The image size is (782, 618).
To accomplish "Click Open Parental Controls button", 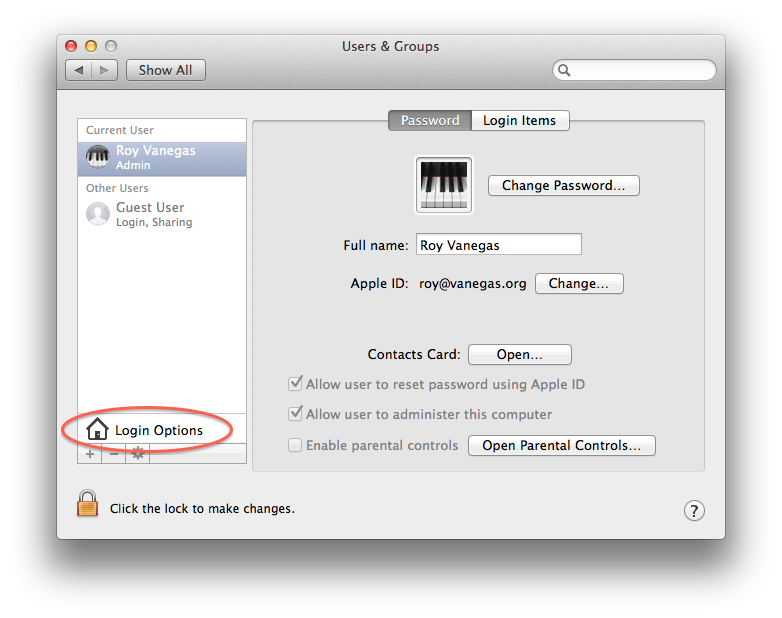I will coord(561,445).
